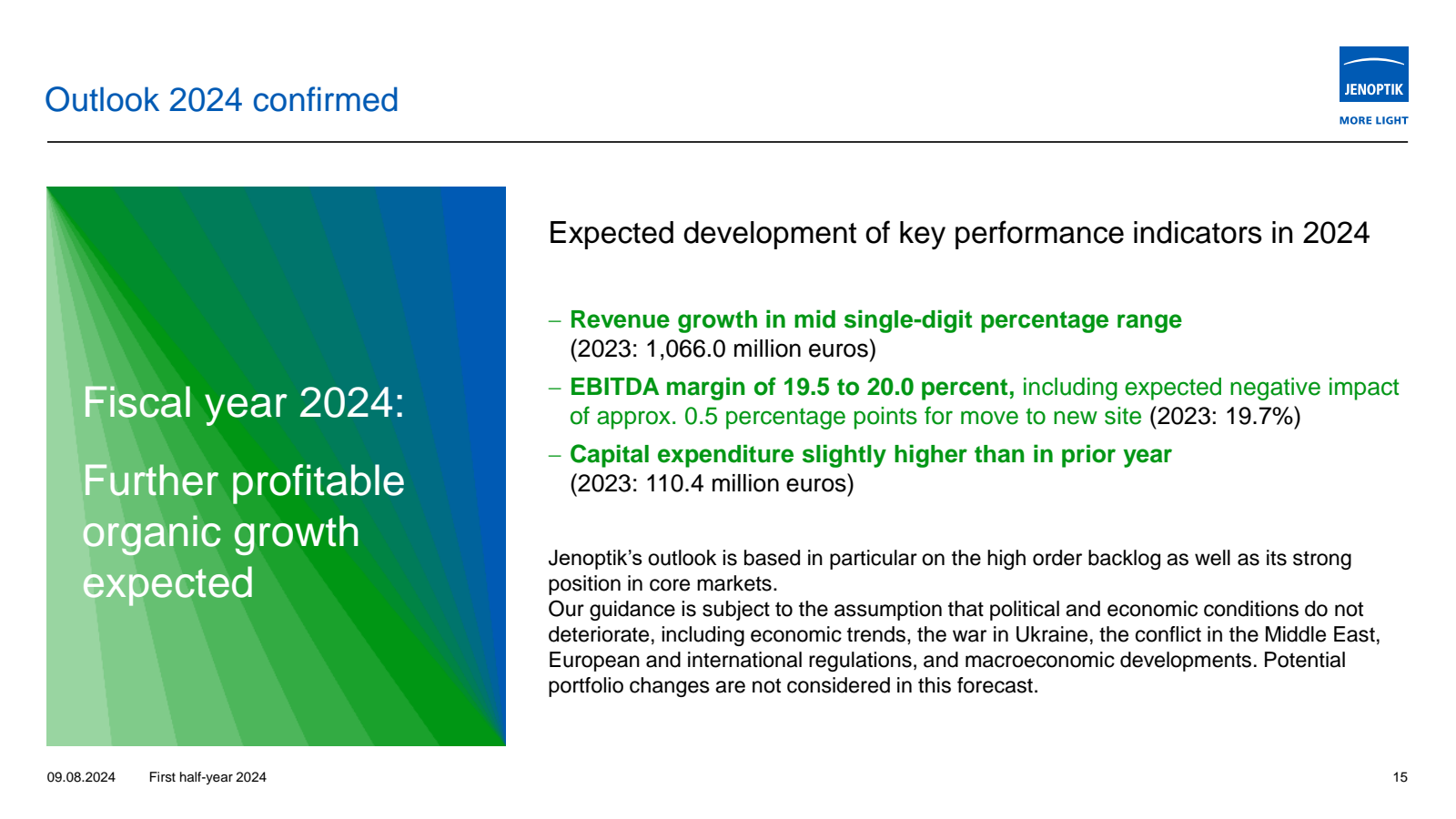Image resolution: width=1456 pixels, height=819 pixels.
Task: Click the line starting 'Our guidance is subject'
Action: (955, 609)
